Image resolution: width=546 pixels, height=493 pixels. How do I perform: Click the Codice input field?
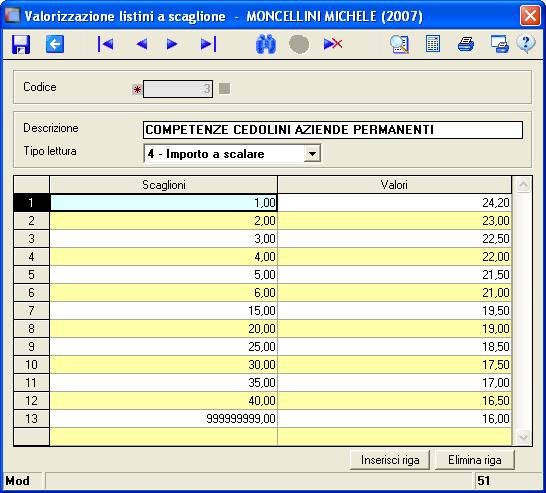[x=178, y=89]
